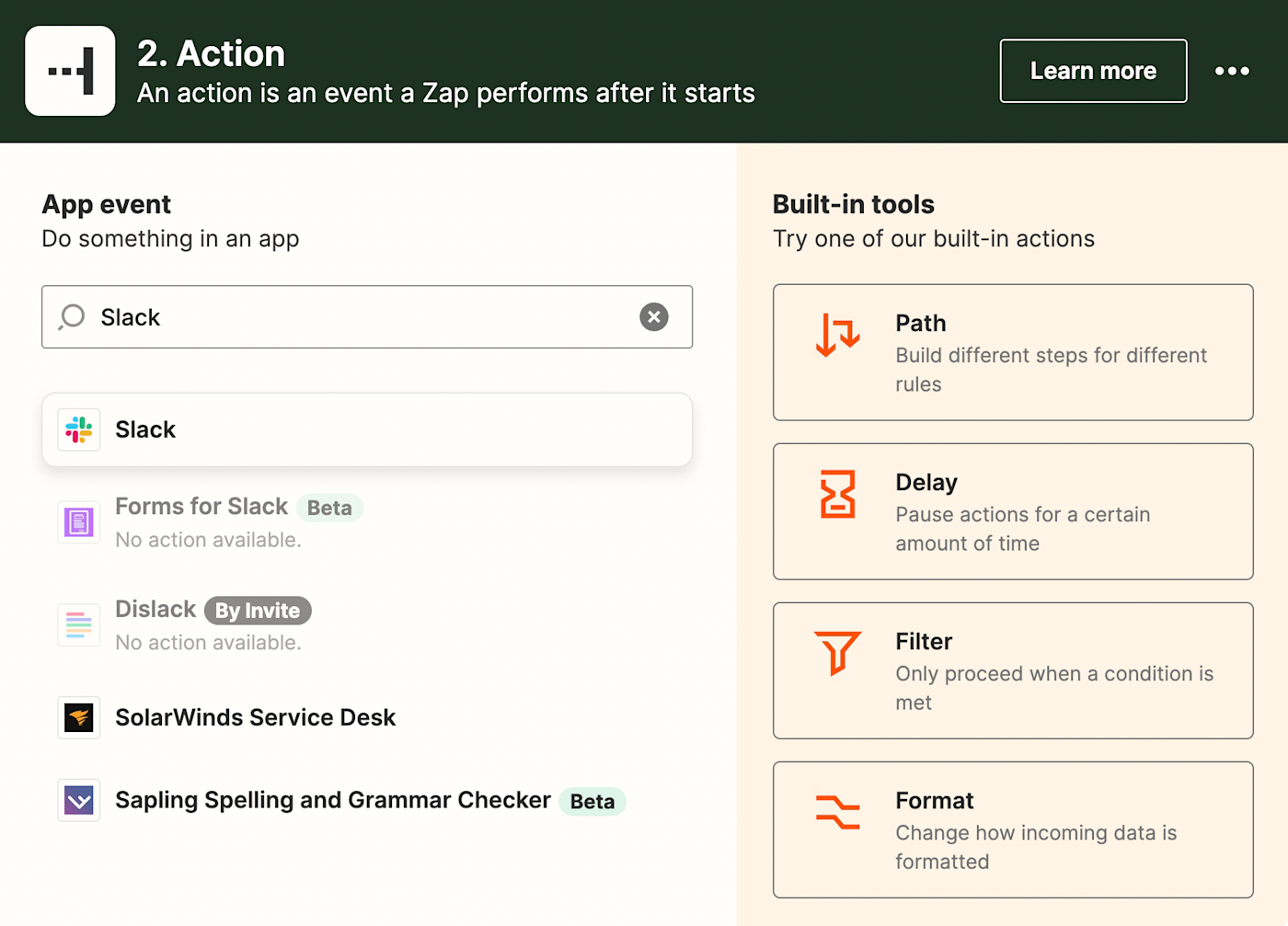
Task: Focus the app search field
Action: [367, 317]
